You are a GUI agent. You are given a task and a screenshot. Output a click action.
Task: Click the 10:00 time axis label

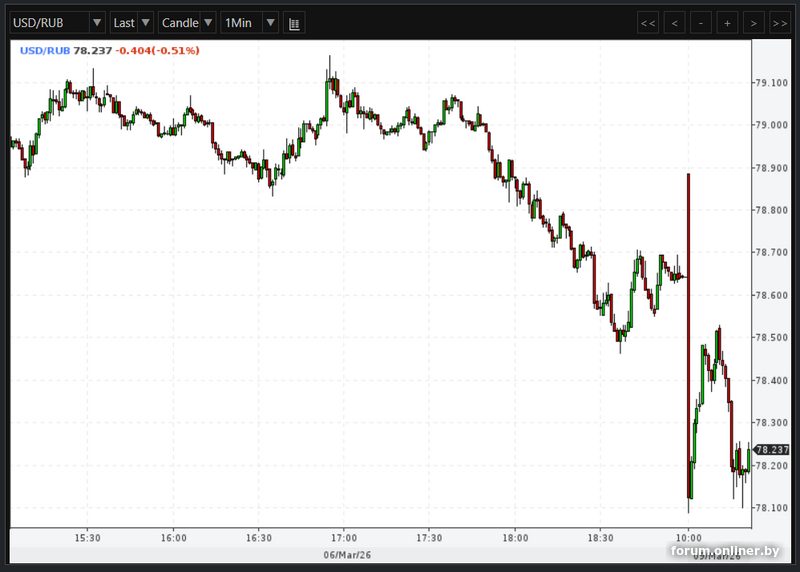tap(689, 538)
